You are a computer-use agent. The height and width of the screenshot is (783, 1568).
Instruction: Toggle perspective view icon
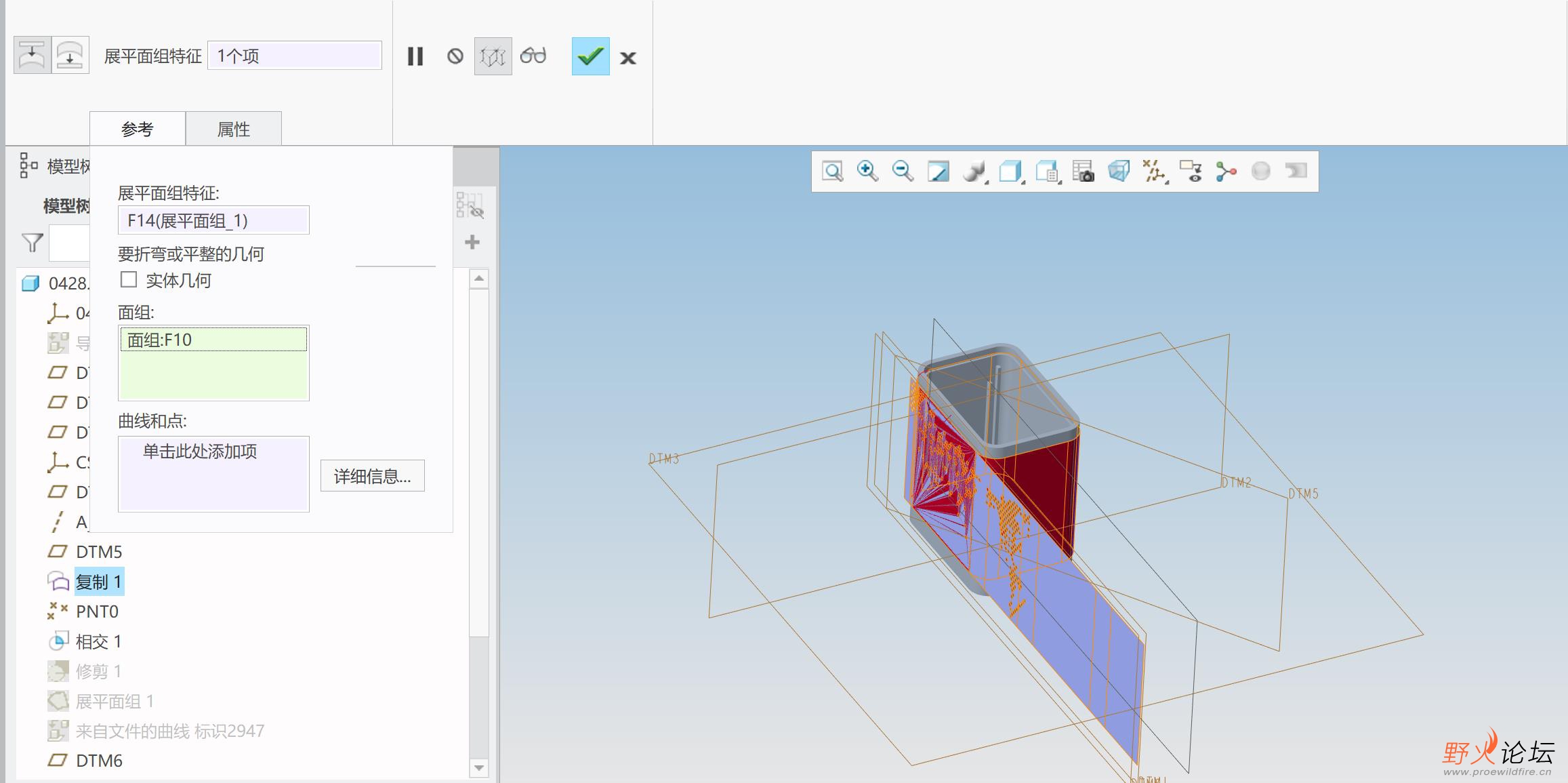(x=1119, y=172)
